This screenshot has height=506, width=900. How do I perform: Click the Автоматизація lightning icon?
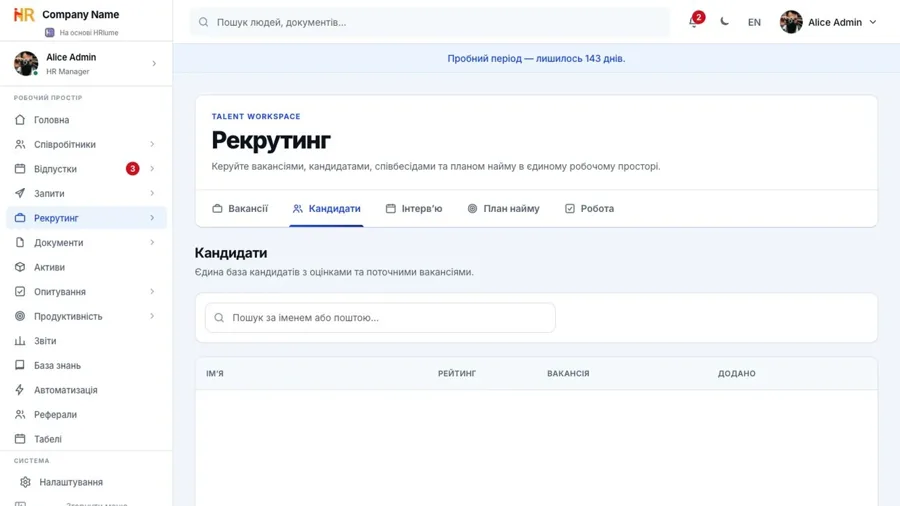pos(20,390)
